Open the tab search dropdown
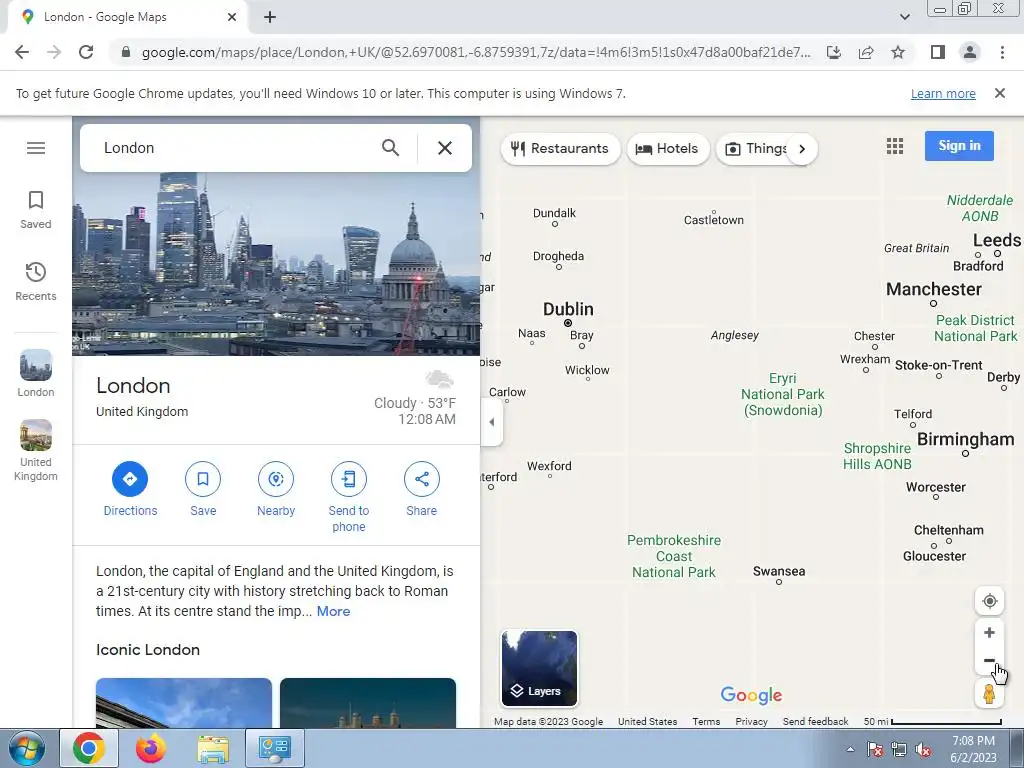The width and height of the screenshot is (1024, 768). point(904,17)
